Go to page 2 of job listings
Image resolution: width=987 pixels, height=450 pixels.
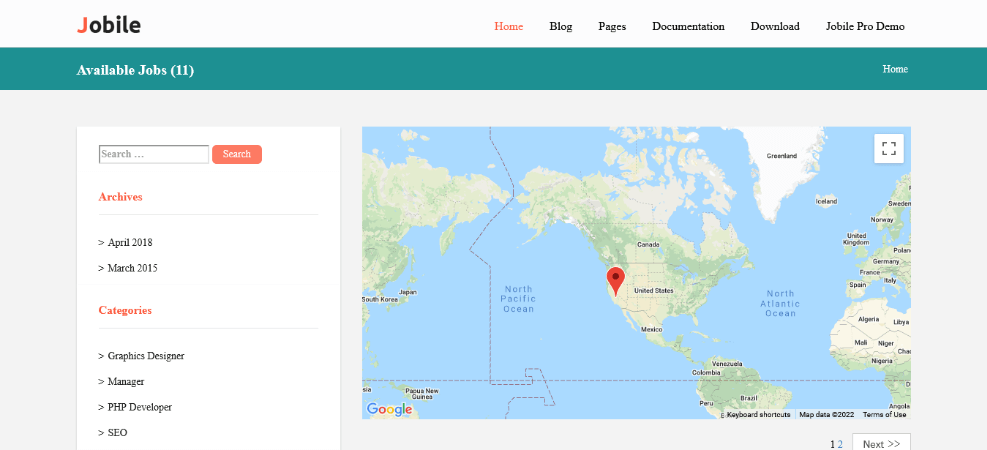point(840,444)
